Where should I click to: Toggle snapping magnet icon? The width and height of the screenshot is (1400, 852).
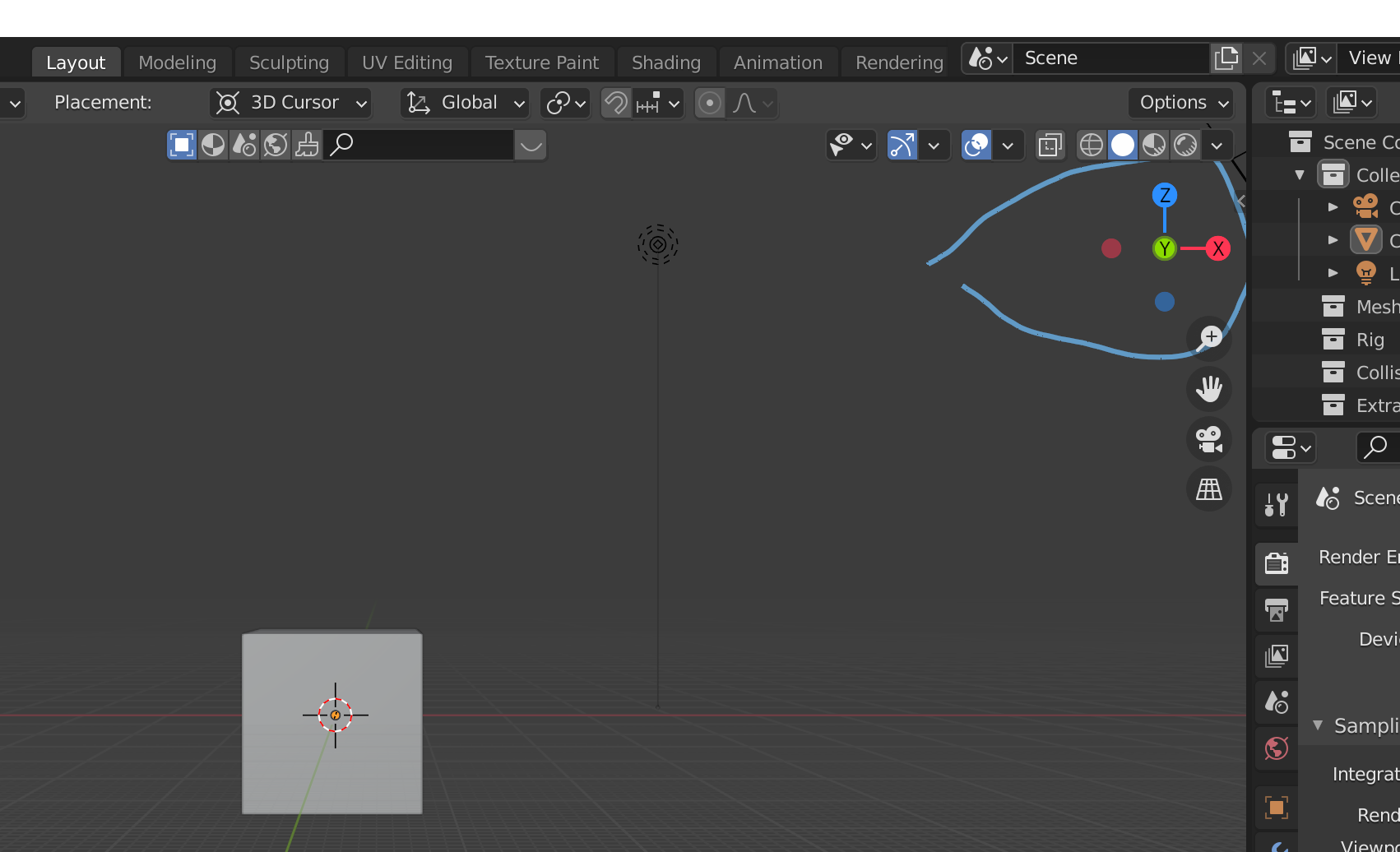pyautogui.click(x=616, y=103)
